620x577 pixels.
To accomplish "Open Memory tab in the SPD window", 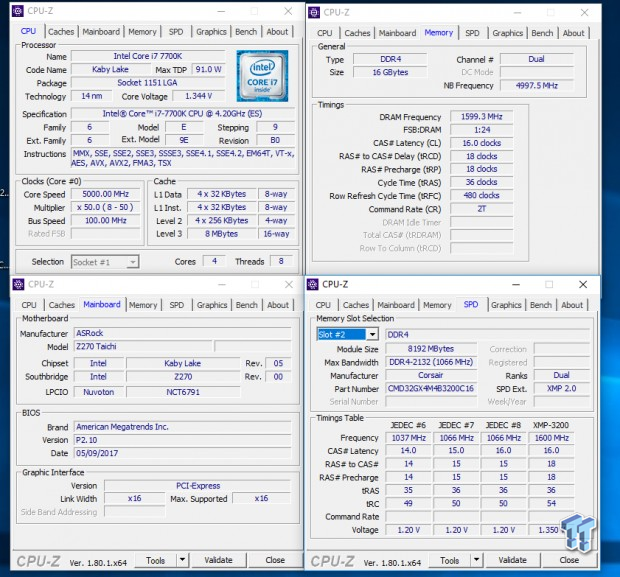I will pyautogui.click(x=437, y=305).
